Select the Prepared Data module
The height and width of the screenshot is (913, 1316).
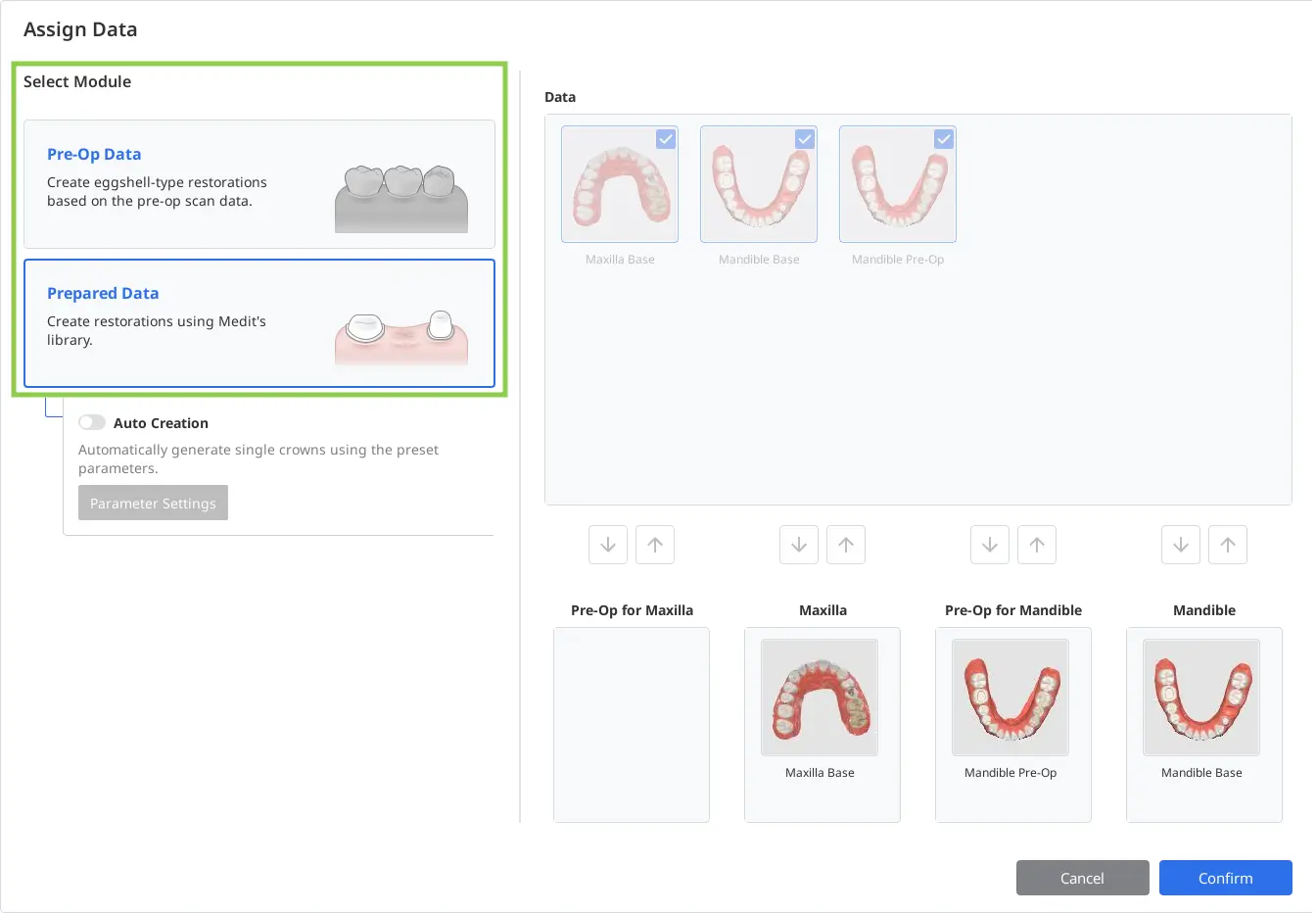tap(258, 323)
